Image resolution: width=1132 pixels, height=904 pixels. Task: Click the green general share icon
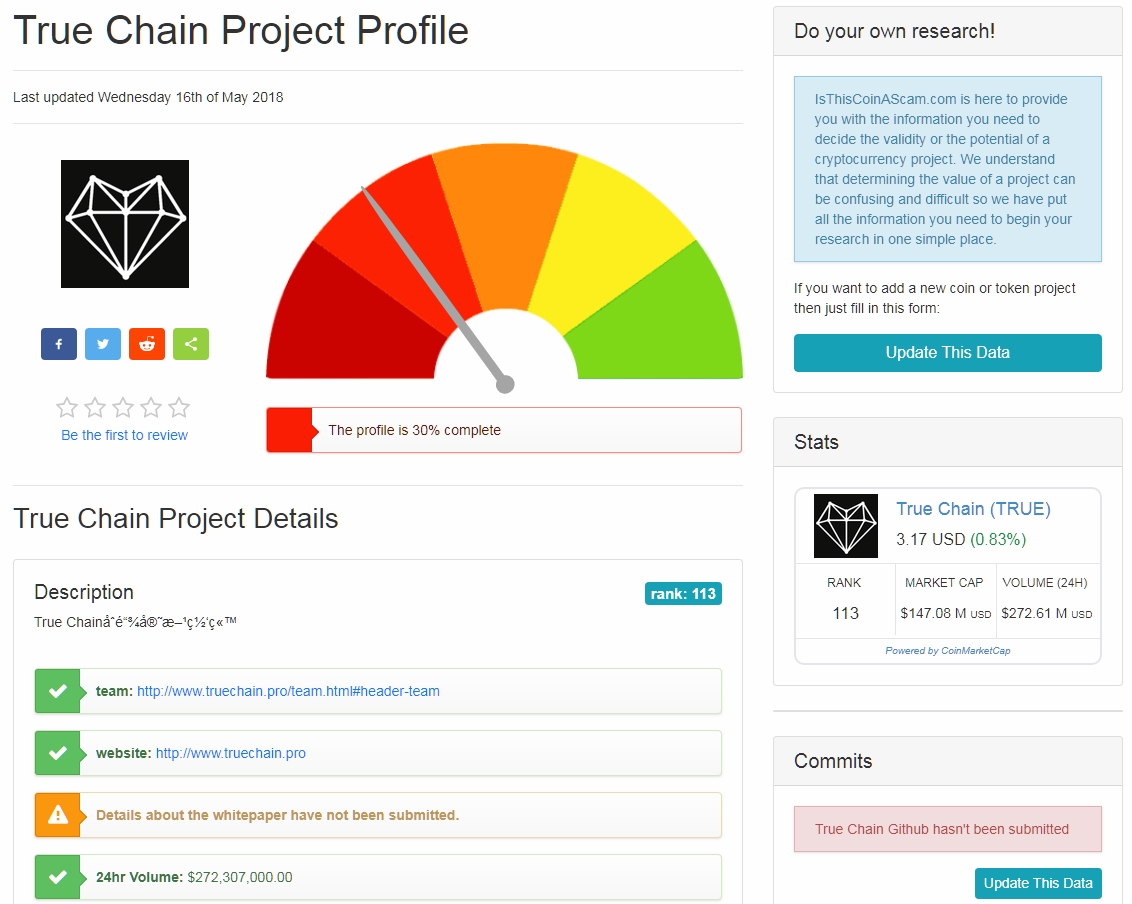click(191, 344)
